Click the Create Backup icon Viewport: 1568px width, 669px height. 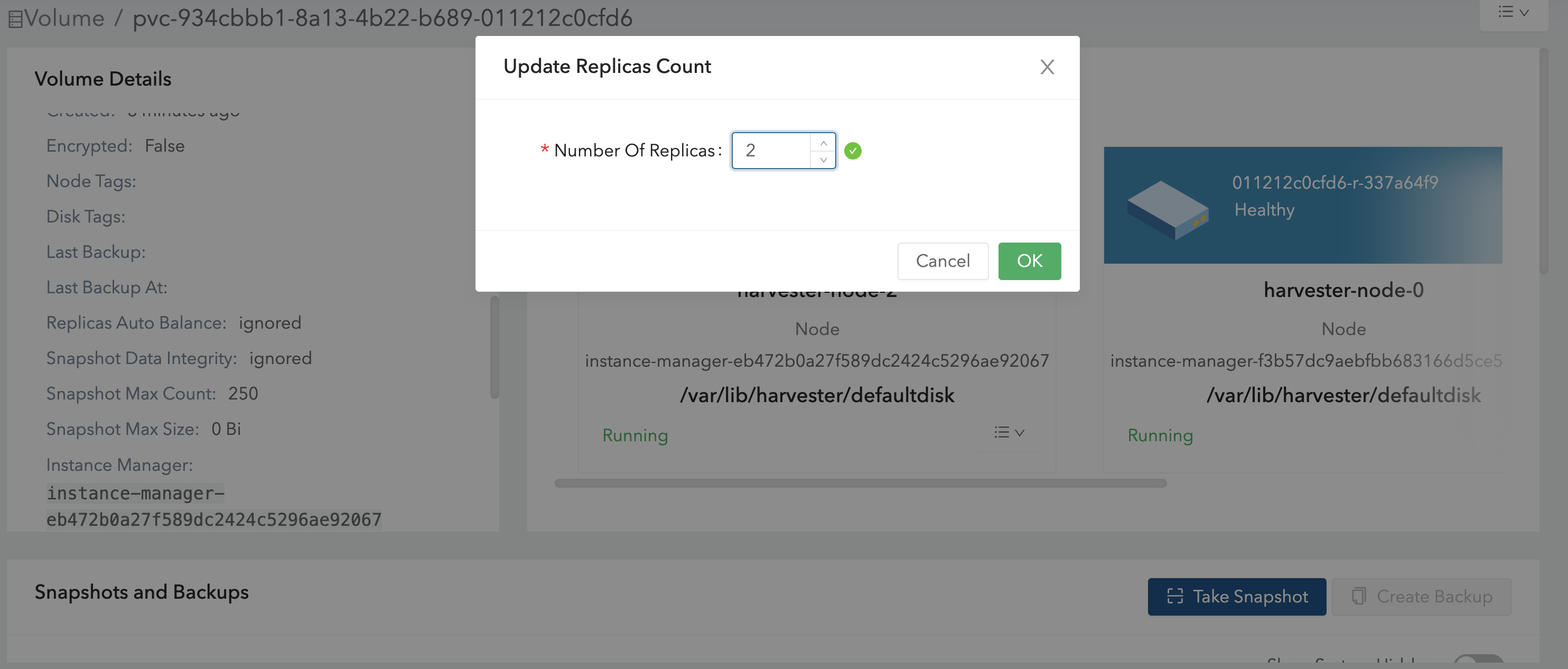pyautogui.click(x=1359, y=597)
